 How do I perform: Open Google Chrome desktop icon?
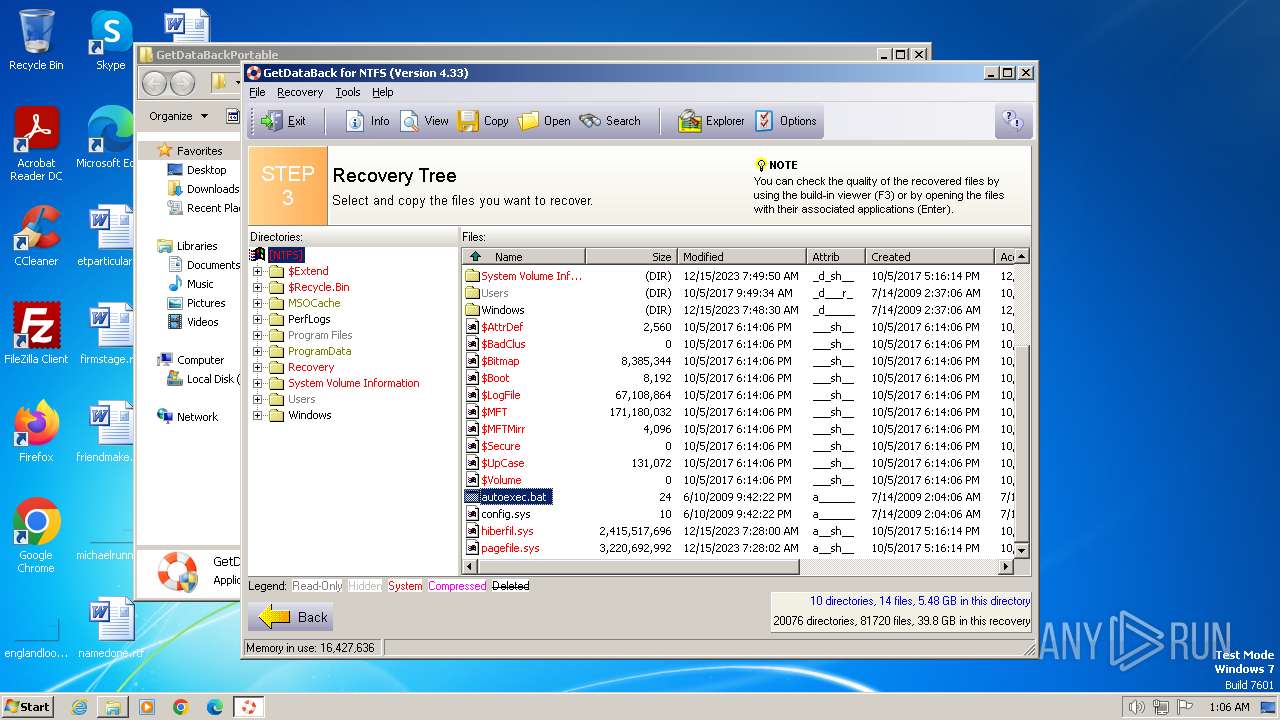36,535
